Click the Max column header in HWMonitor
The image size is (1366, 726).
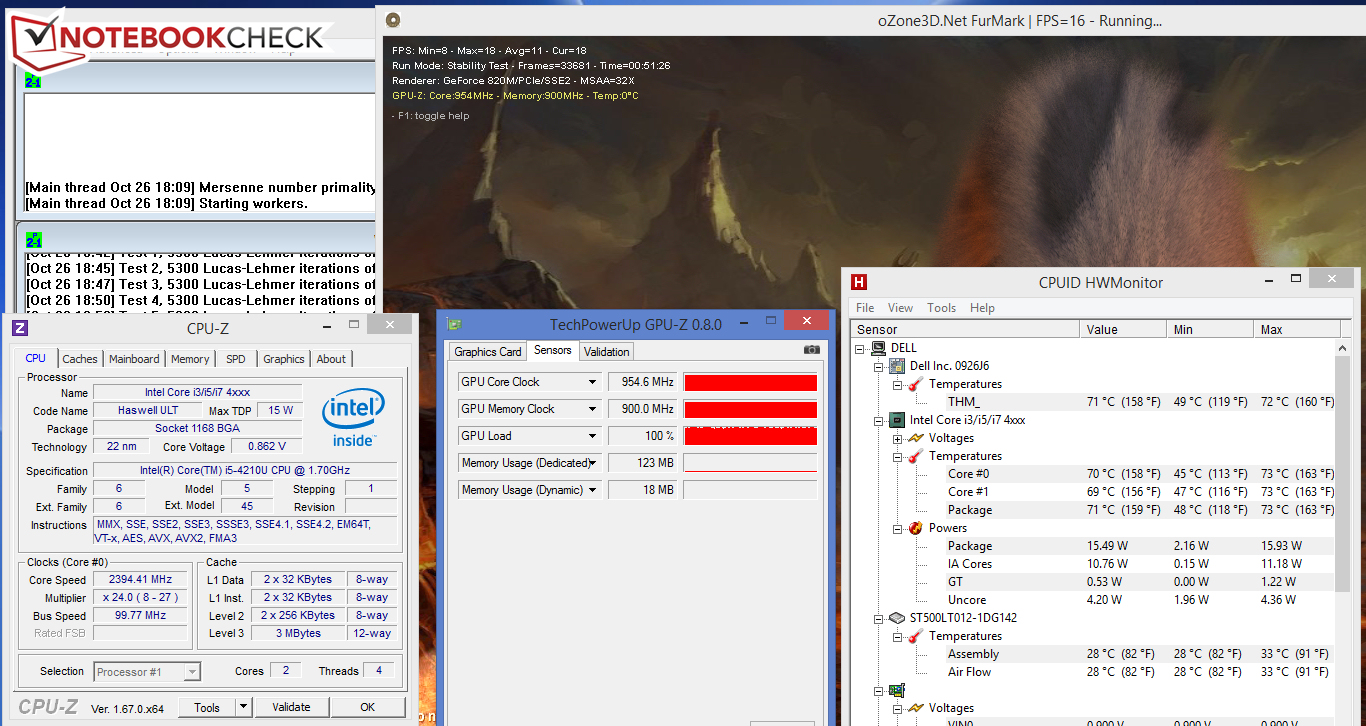pos(1297,329)
